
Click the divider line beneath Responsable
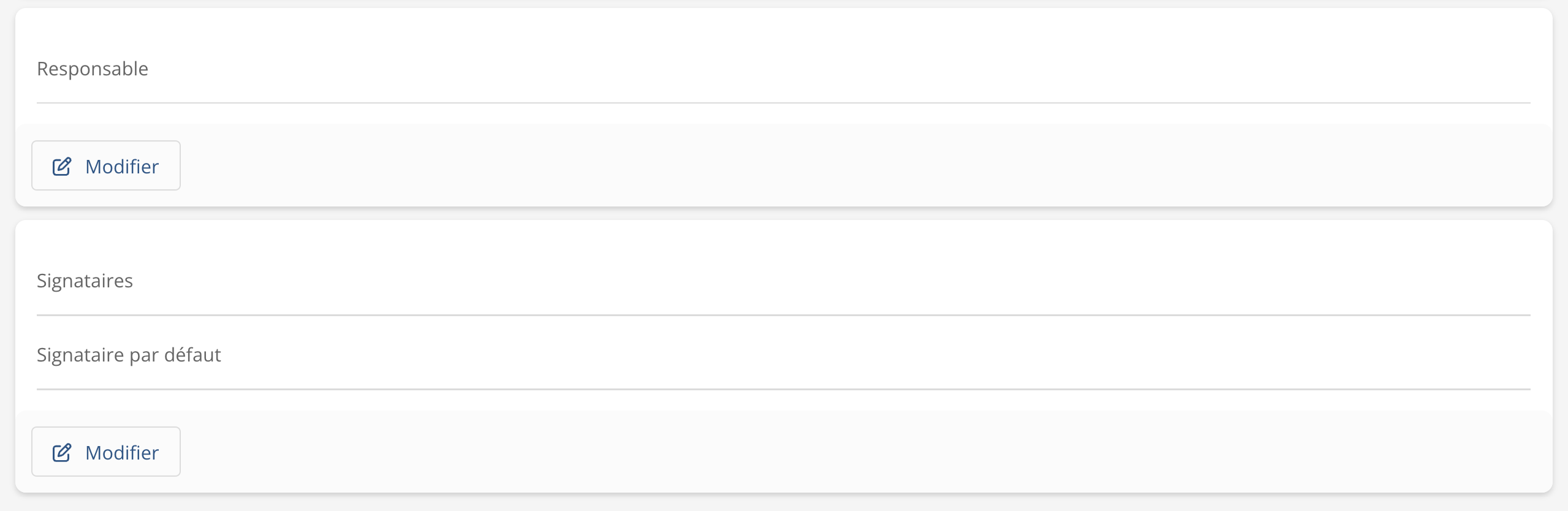(x=783, y=103)
